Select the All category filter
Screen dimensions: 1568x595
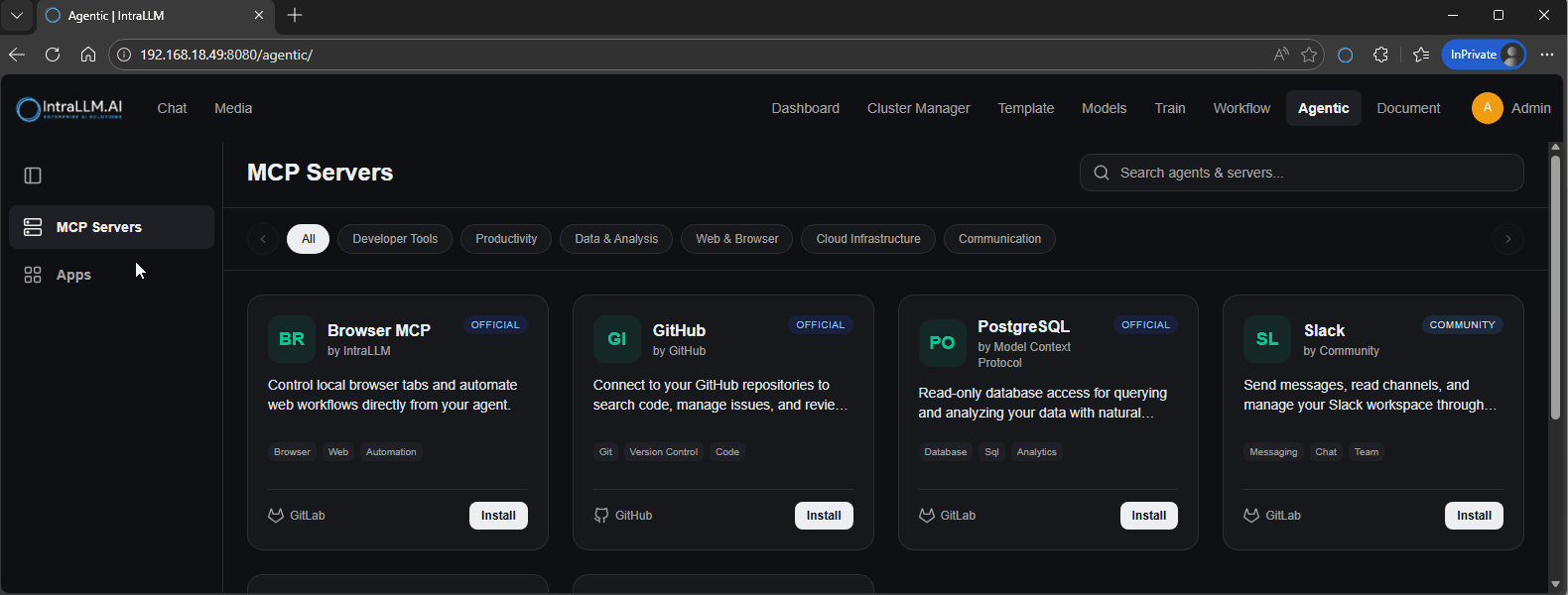tap(309, 239)
